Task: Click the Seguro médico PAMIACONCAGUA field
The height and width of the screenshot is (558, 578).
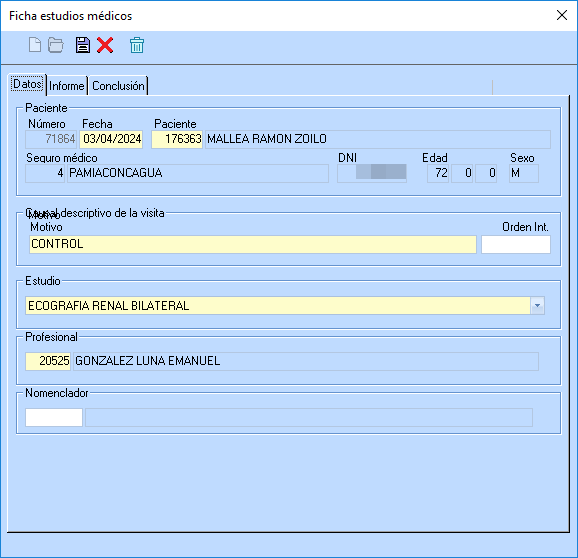Action: (198, 173)
